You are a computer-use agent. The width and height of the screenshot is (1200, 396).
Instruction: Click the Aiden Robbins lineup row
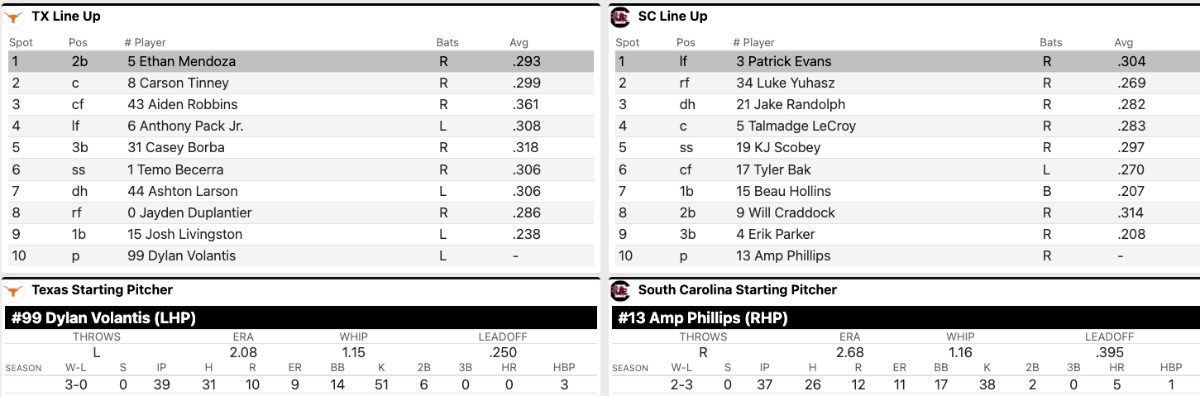pyautogui.click(x=300, y=105)
